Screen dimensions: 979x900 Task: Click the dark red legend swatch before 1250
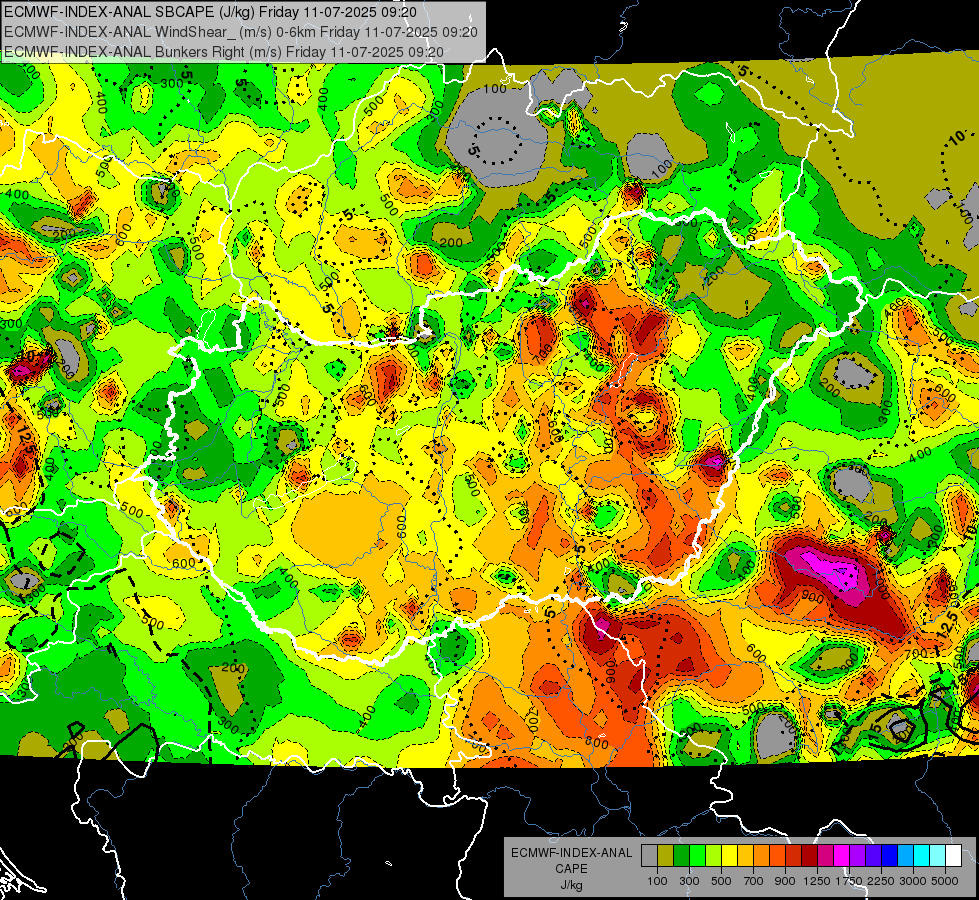(x=809, y=855)
